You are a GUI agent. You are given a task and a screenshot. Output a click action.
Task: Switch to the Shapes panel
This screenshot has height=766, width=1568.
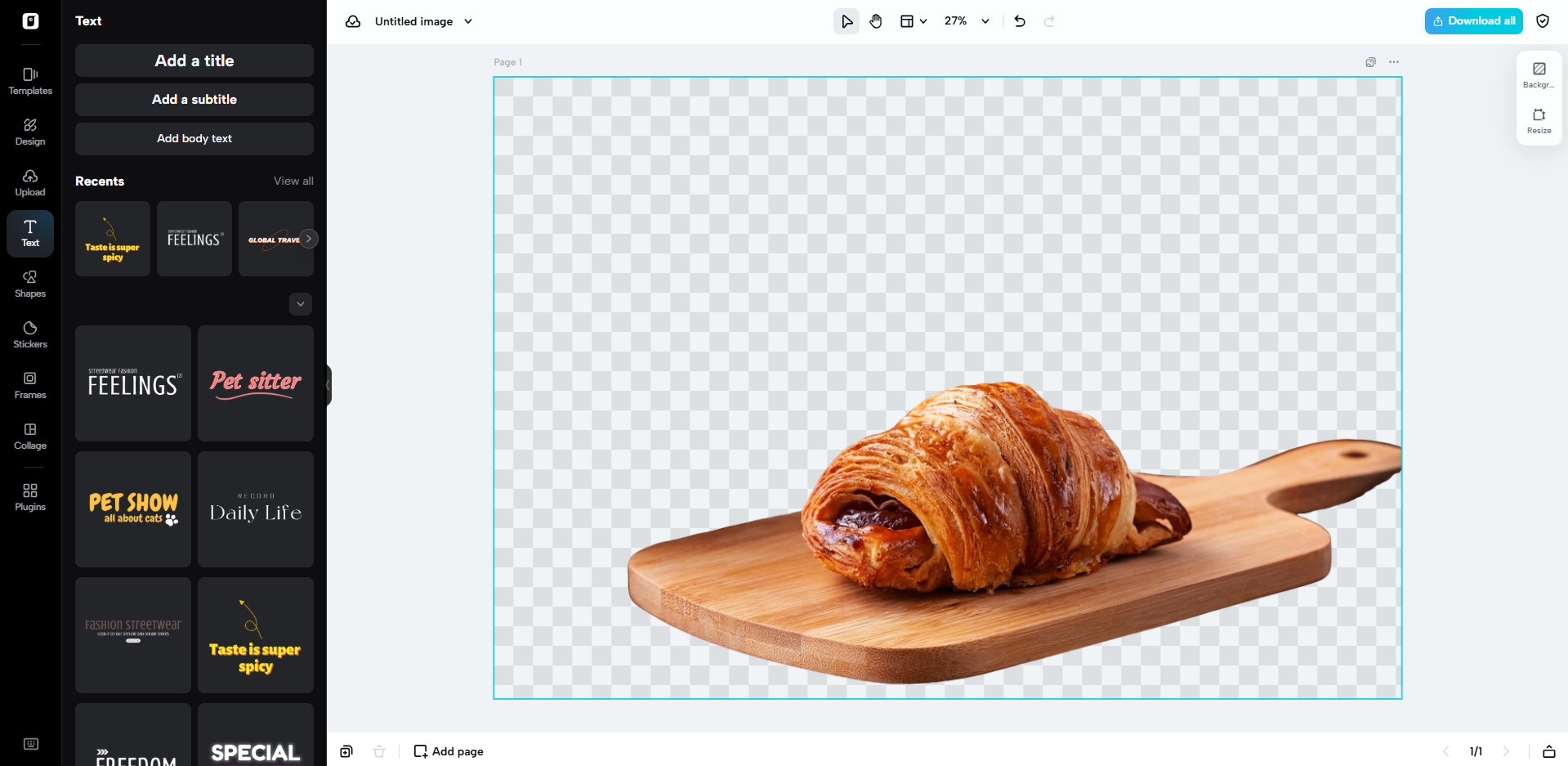click(x=29, y=284)
